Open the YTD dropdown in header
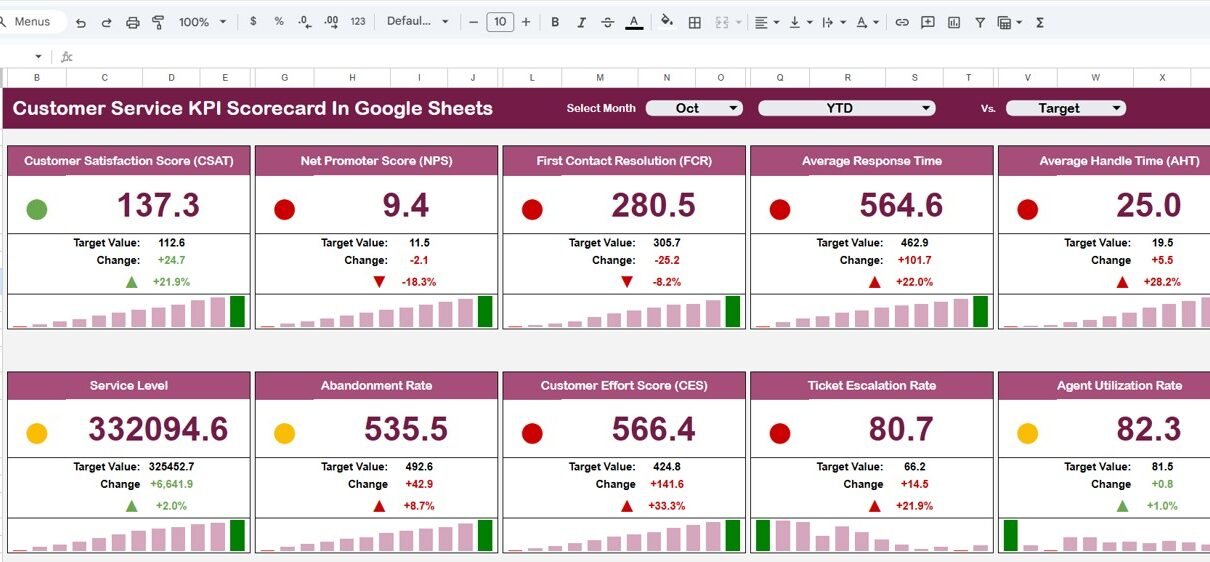This screenshot has height=562, width=1210. tap(846, 108)
